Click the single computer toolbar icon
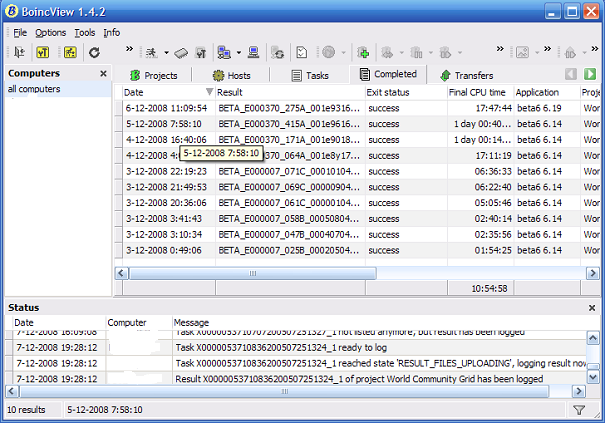 click(253, 52)
